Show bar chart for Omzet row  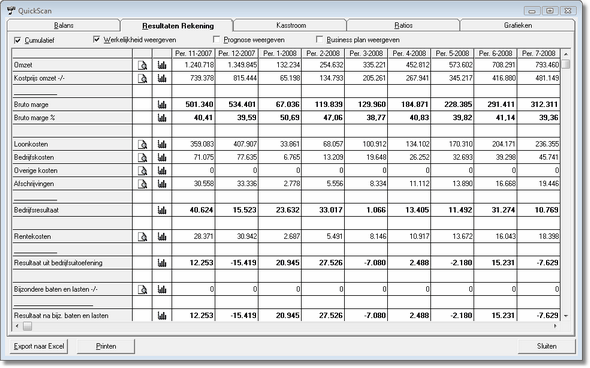tap(162, 65)
